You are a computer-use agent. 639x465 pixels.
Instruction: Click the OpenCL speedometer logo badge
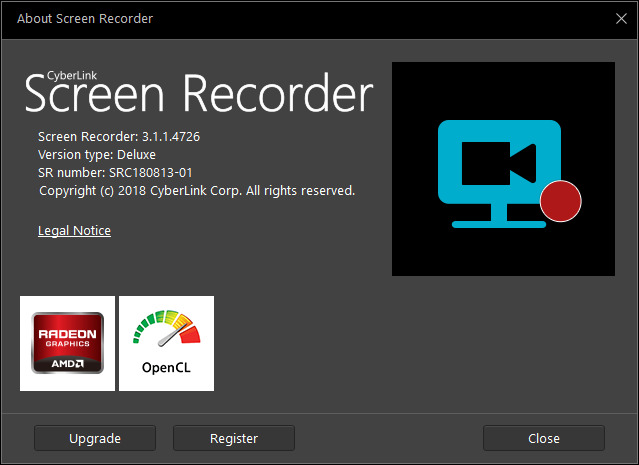[166, 343]
